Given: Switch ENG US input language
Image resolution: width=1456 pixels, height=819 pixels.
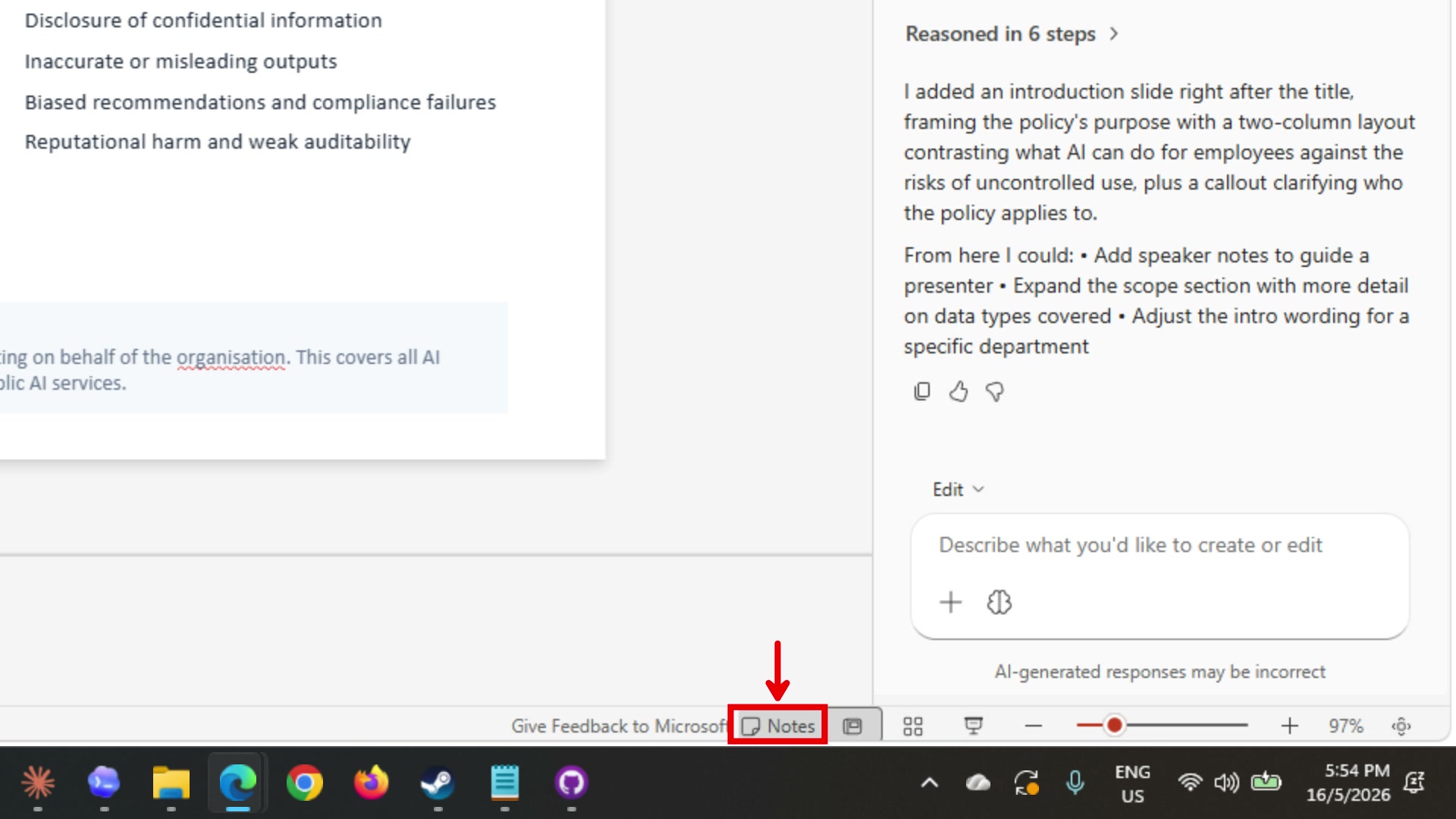Looking at the screenshot, I should (1132, 784).
